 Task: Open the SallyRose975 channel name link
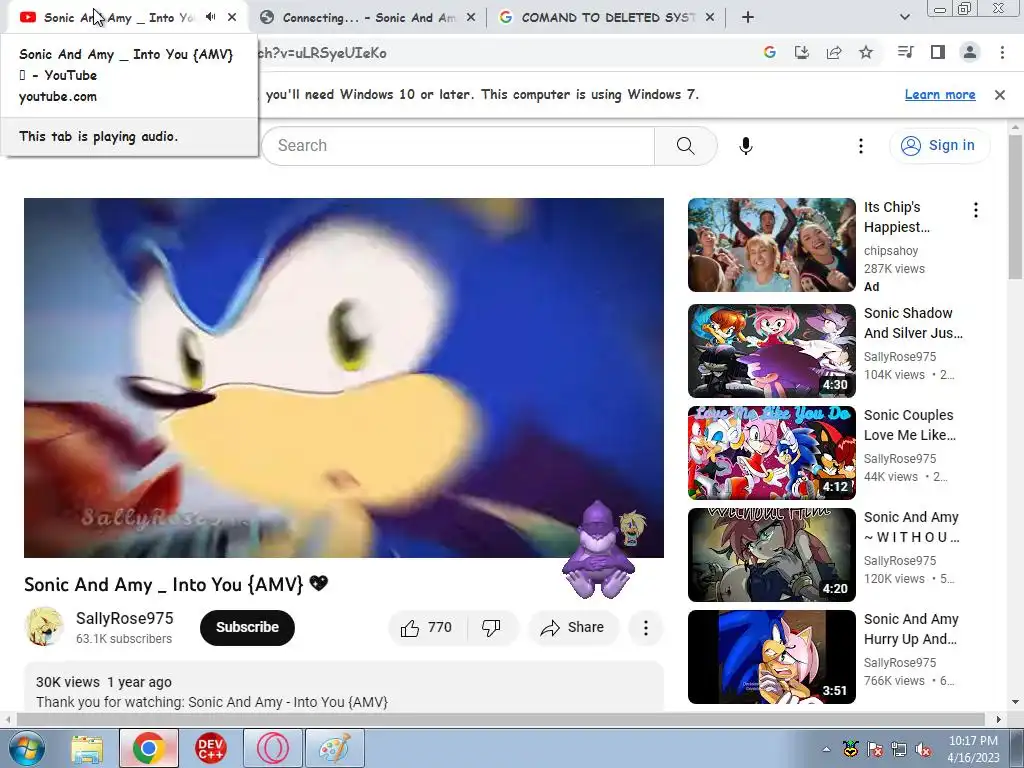click(125, 618)
